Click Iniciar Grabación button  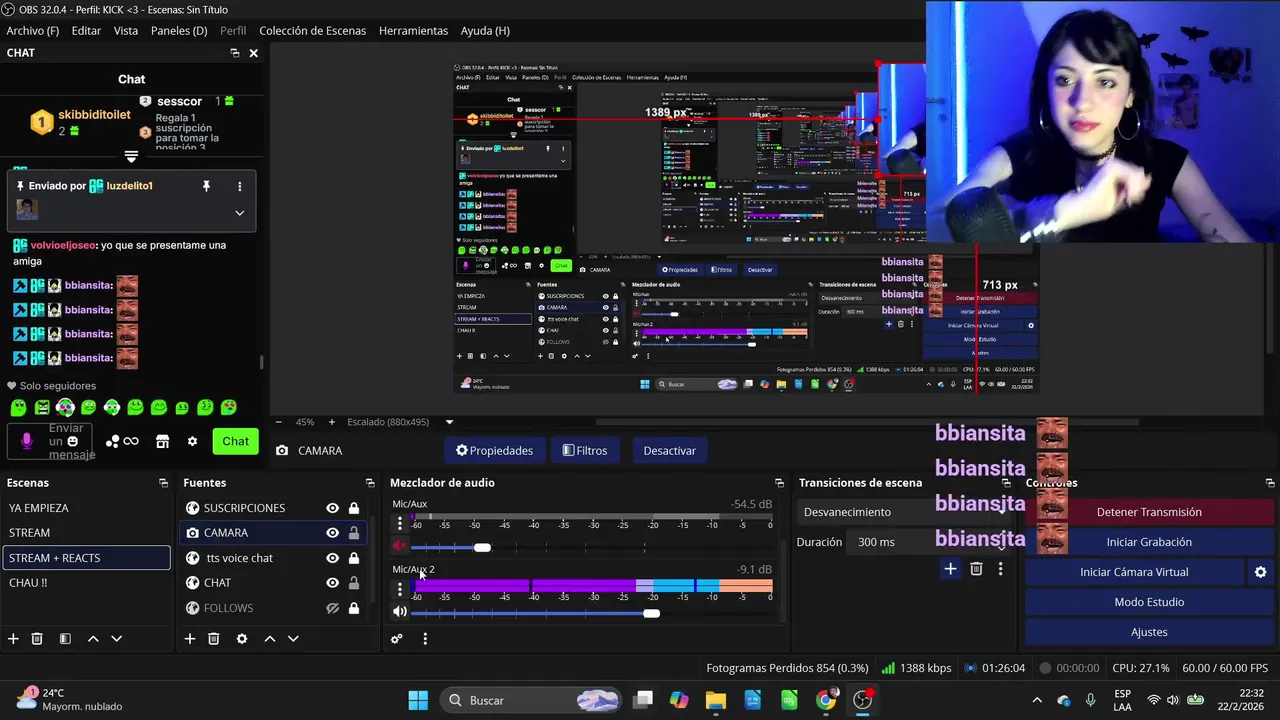point(1149,542)
